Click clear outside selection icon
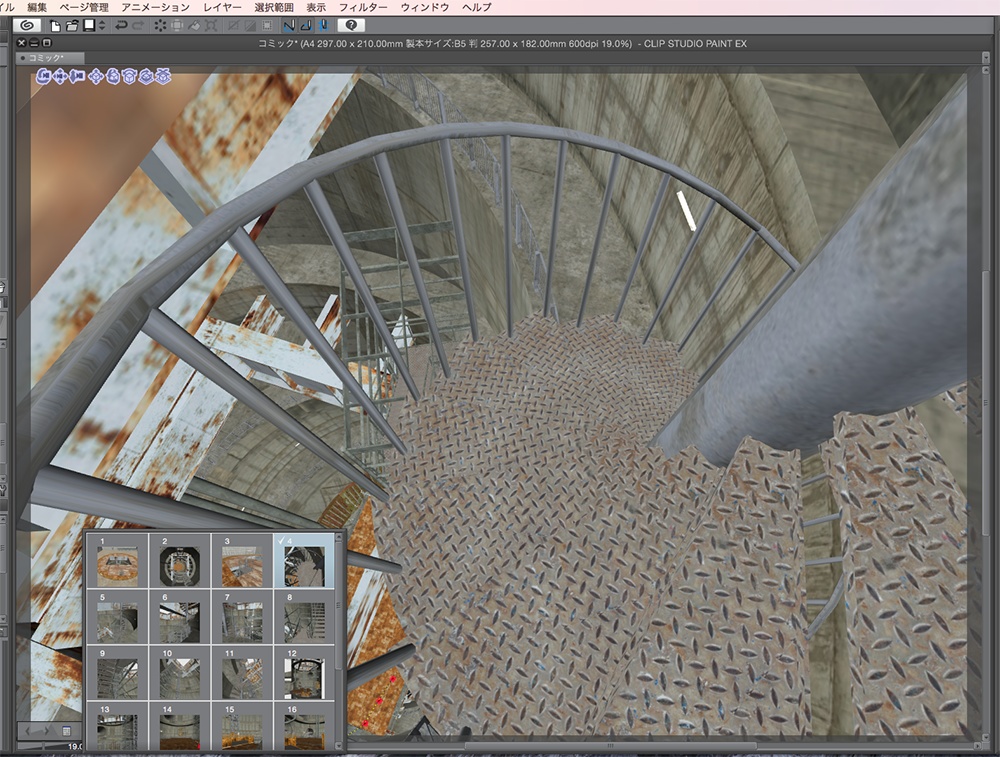 coord(177,26)
